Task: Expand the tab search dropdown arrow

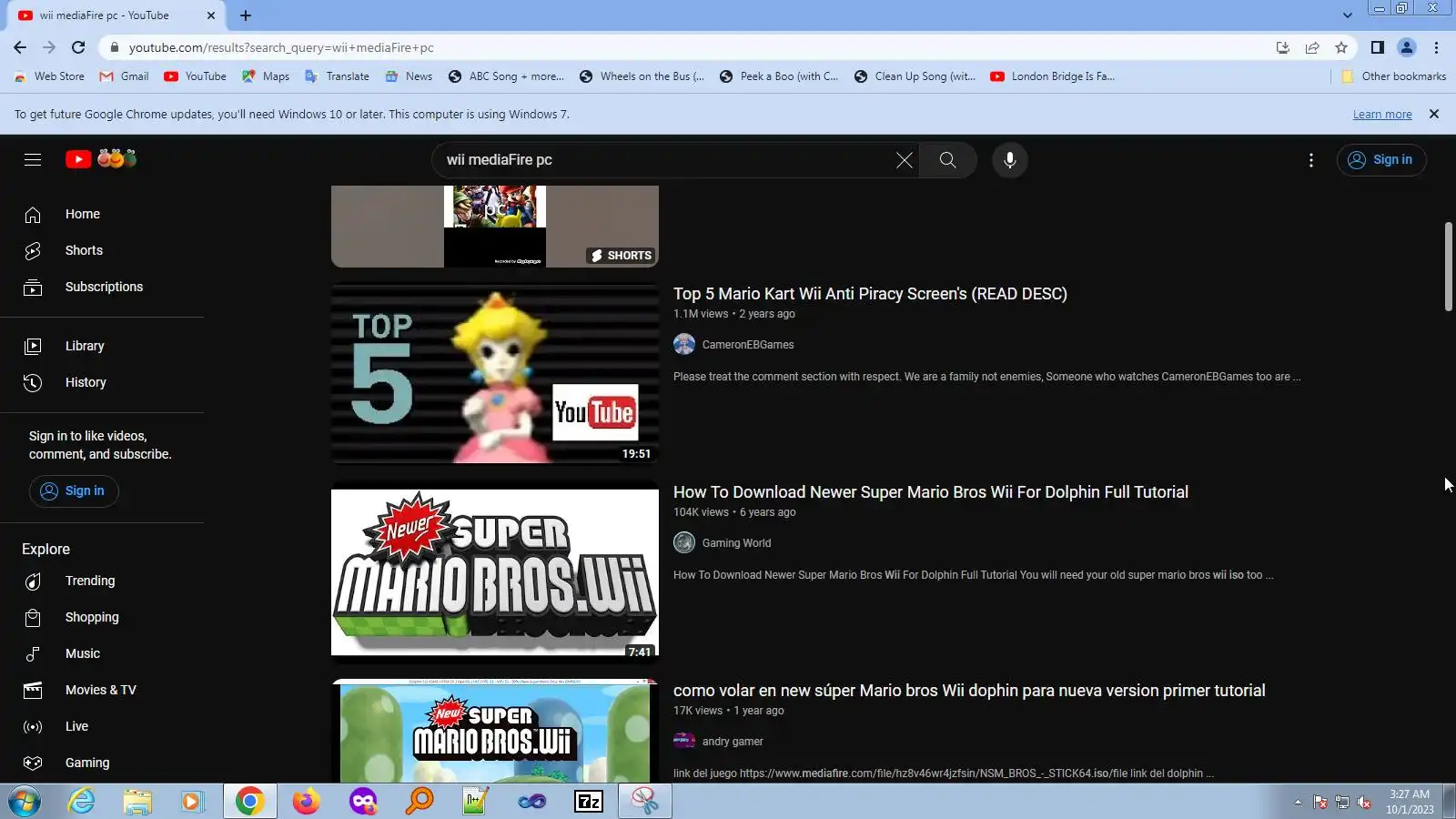Action: tap(1348, 15)
